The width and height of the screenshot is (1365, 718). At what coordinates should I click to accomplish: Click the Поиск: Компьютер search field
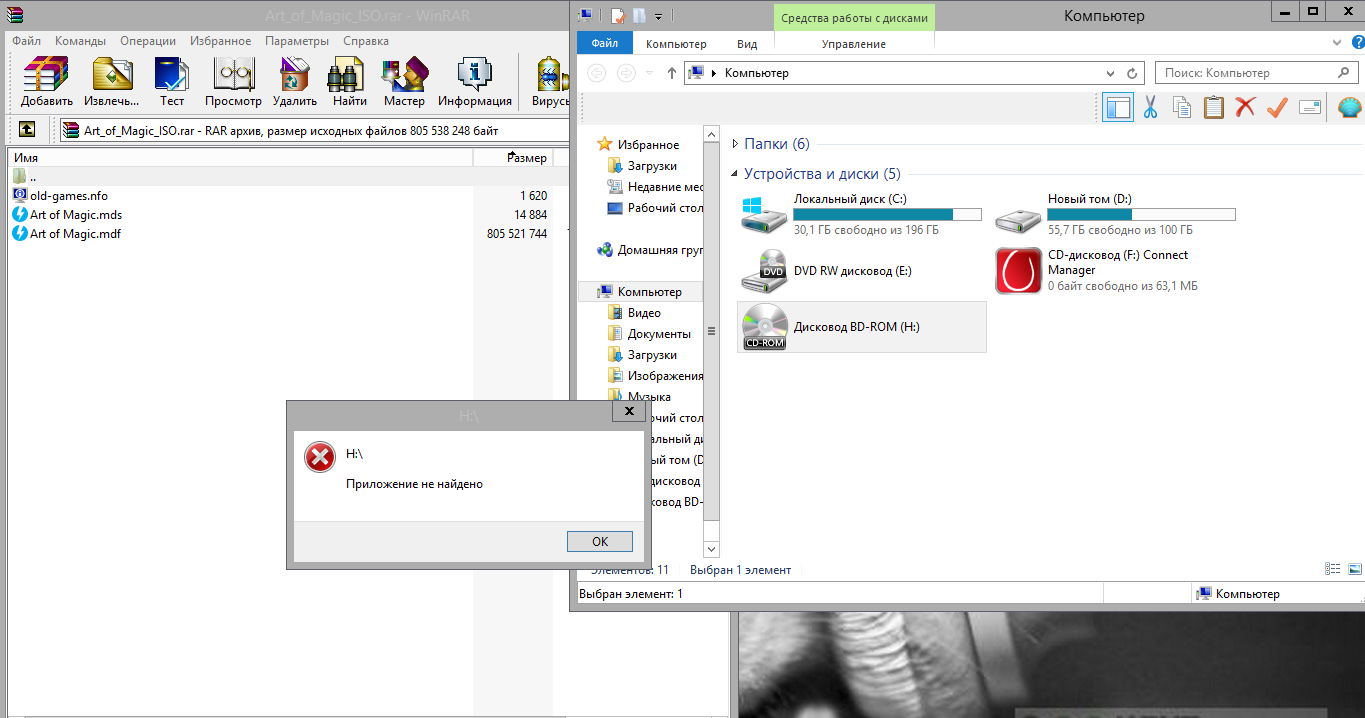point(1256,73)
